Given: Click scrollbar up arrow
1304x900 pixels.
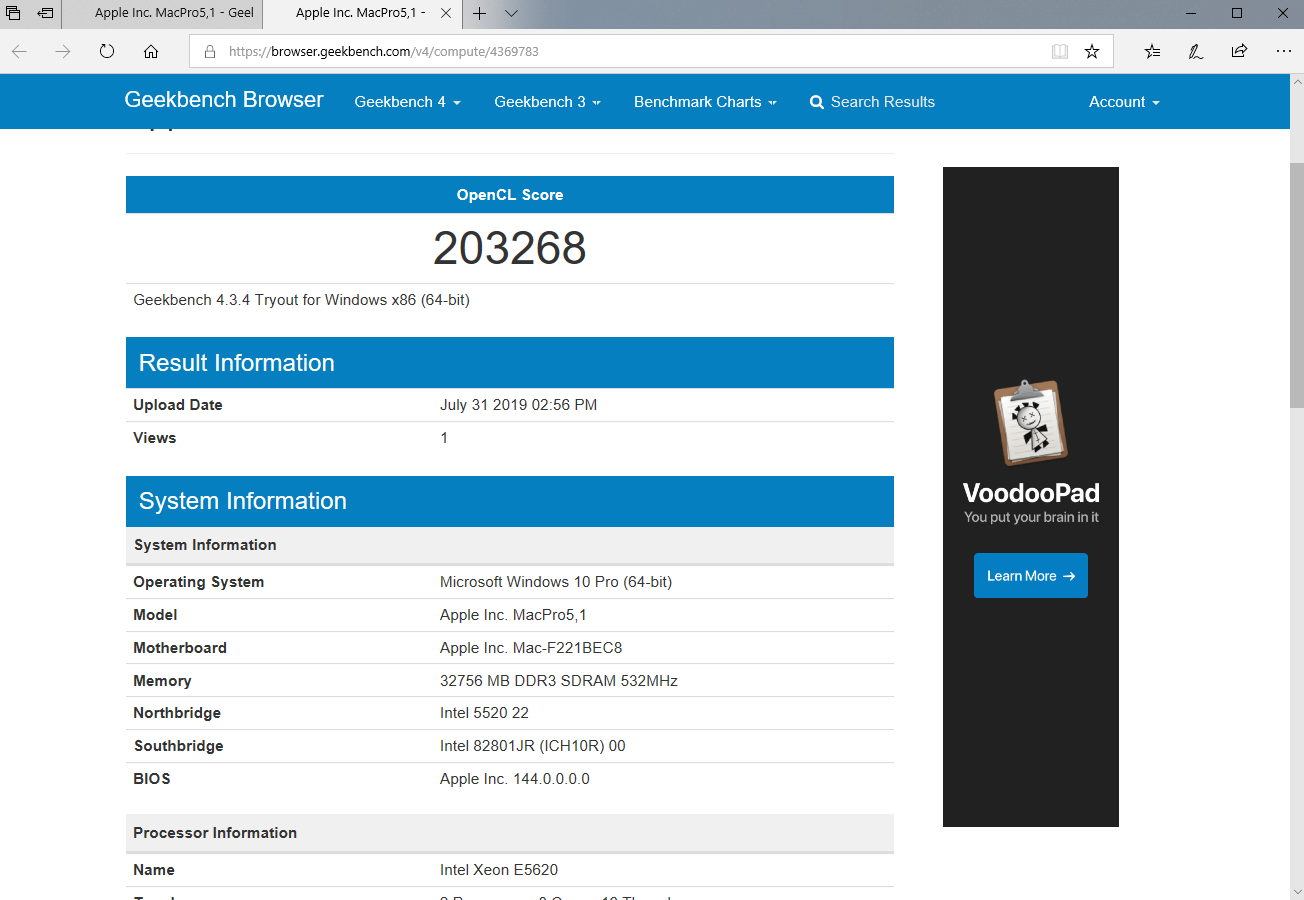Looking at the screenshot, I should pyautogui.click(x=1296, y=83).
